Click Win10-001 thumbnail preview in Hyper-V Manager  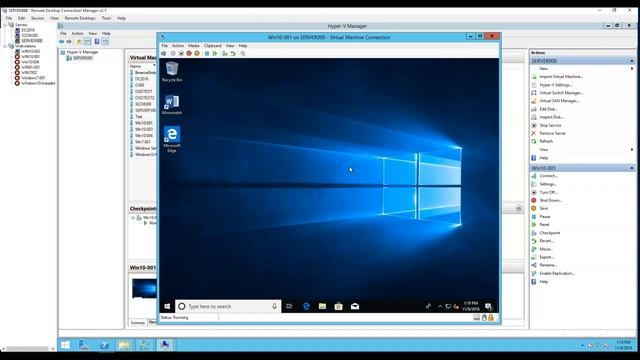[144, 289]
